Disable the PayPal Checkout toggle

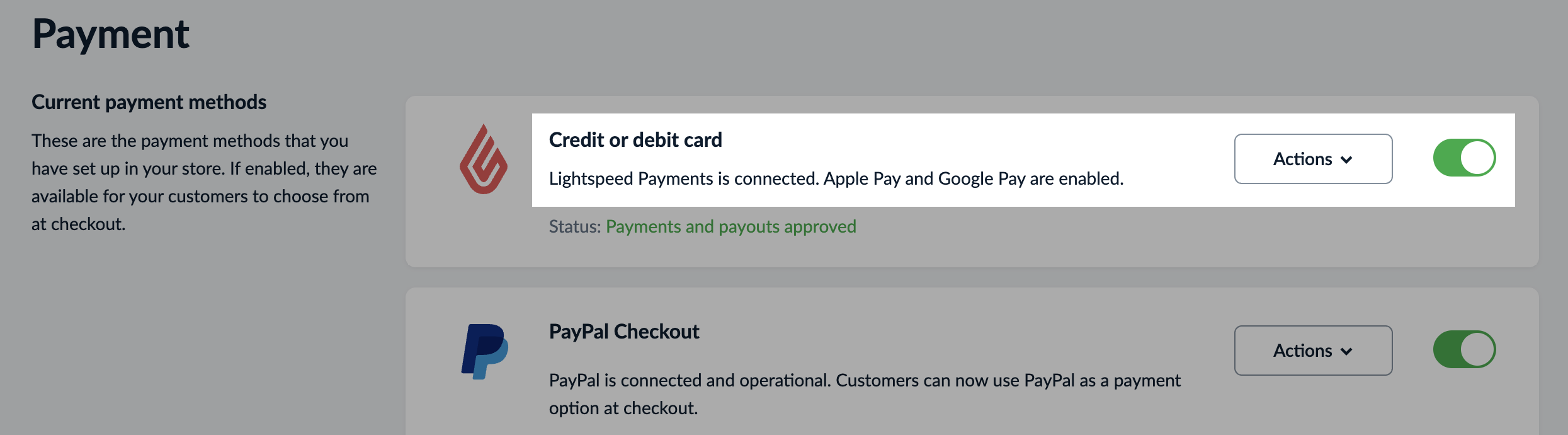(1463, 350)
